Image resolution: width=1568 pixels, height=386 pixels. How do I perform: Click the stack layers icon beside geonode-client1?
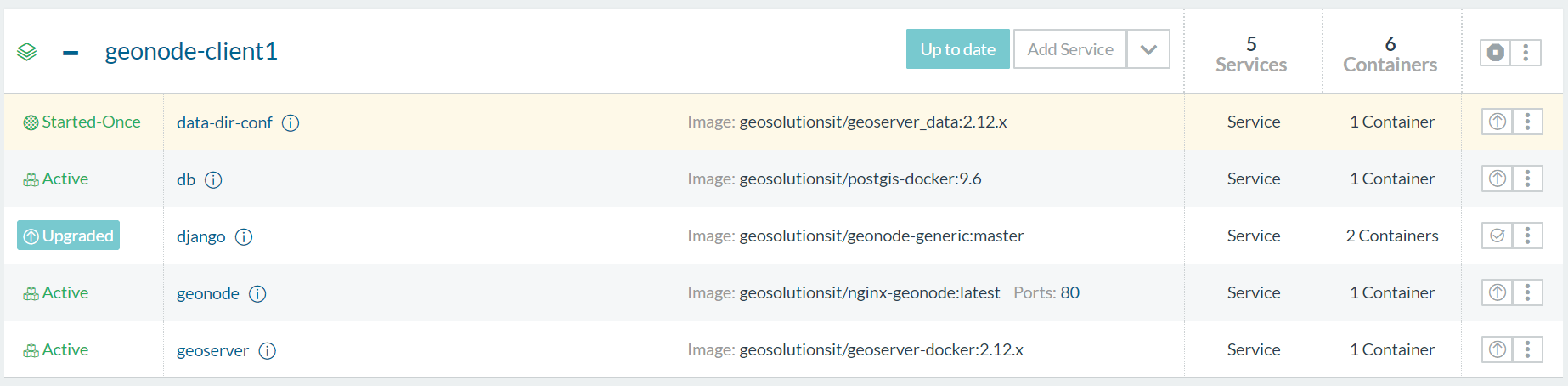pyautogui.click(x=27, y=52)
